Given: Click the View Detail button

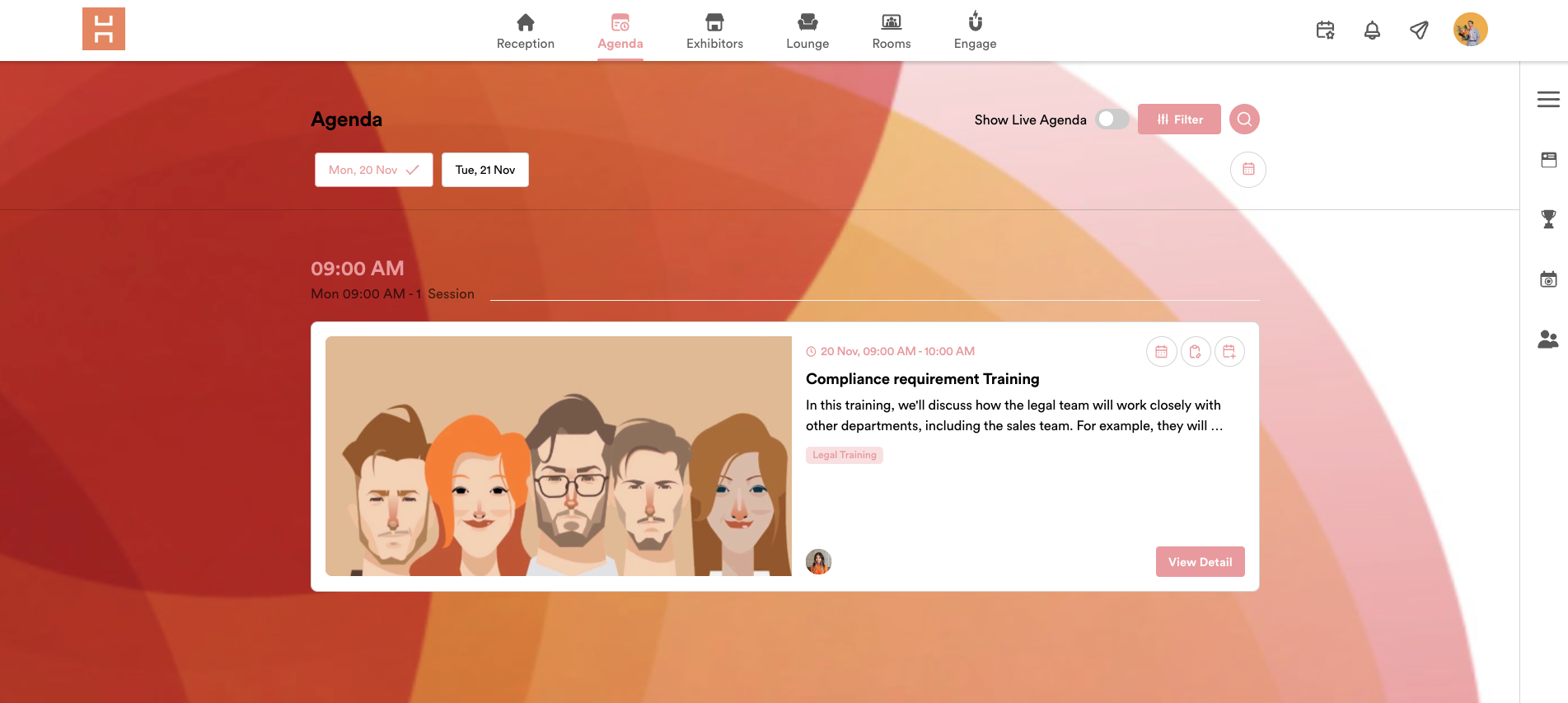Looking at the screenshot, I should 1200,562.
